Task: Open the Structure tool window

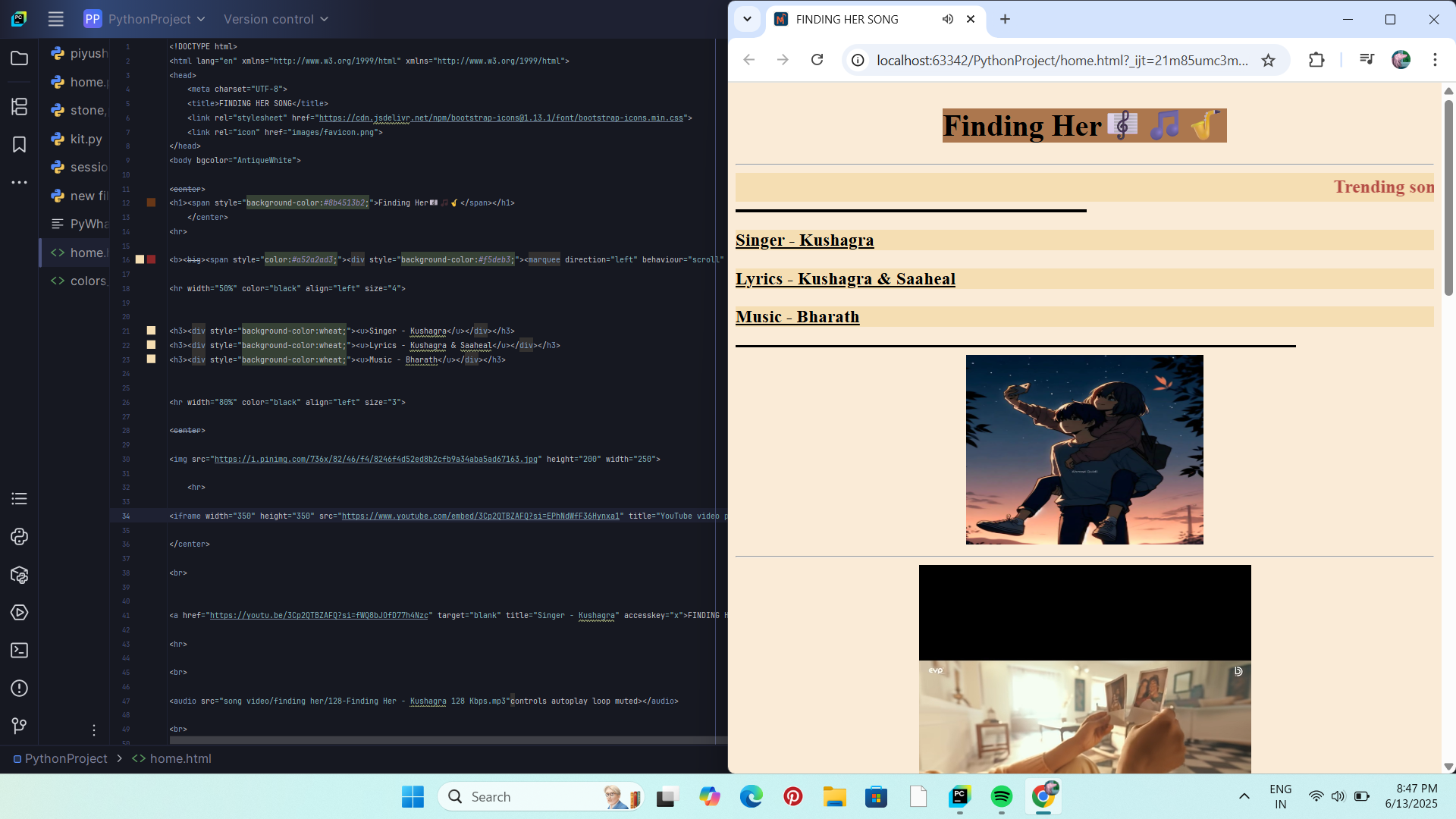Action: [x=19, y=107]
